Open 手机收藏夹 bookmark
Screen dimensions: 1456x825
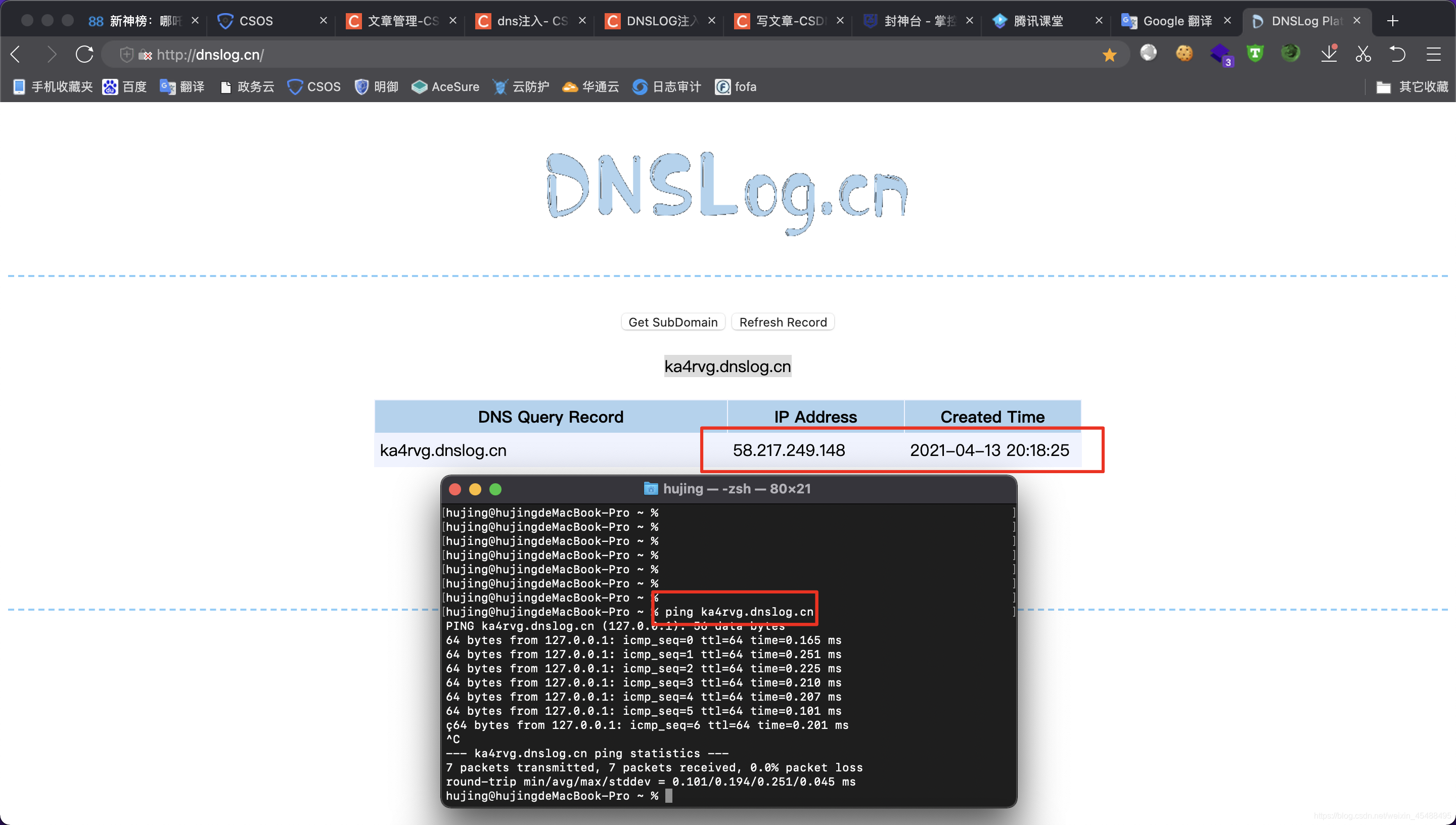tap(53, 86)
